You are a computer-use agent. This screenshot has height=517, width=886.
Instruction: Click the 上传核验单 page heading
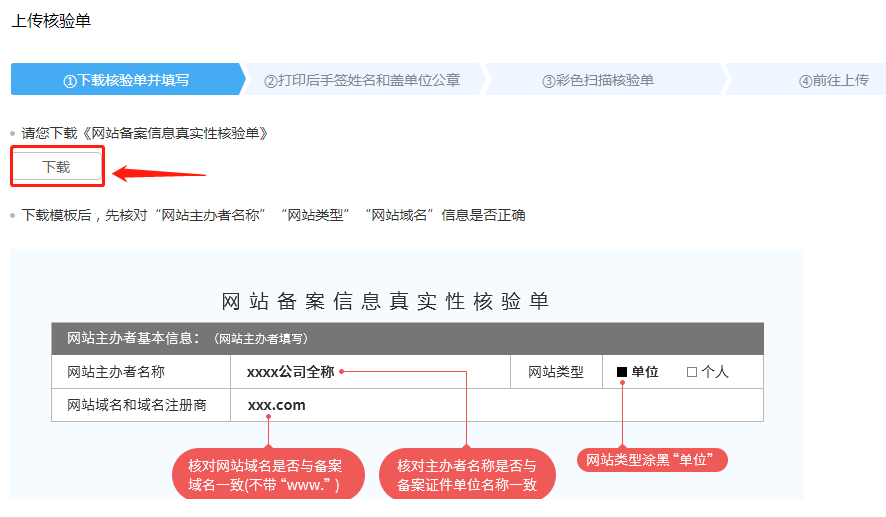51,20
